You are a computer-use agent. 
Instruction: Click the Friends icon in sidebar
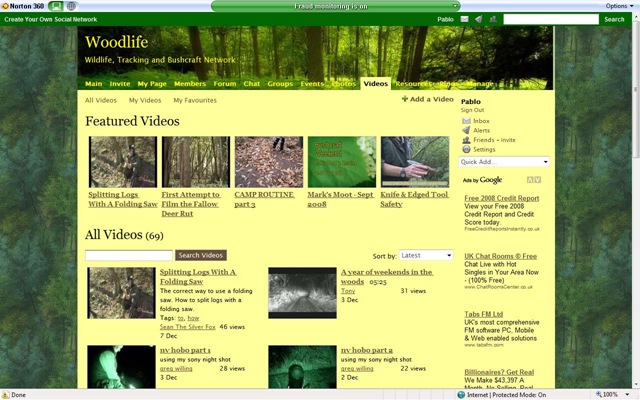coord(466,140)
